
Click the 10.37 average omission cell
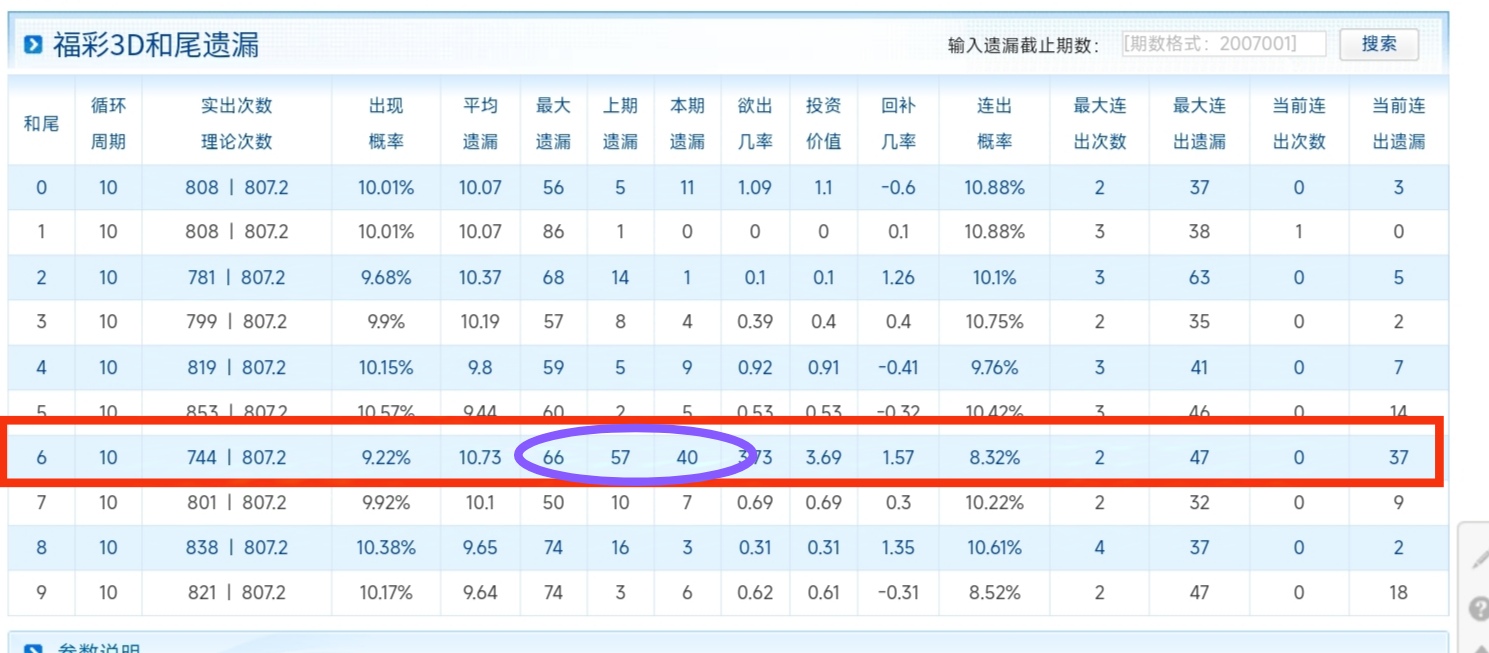tap(480, 277)
